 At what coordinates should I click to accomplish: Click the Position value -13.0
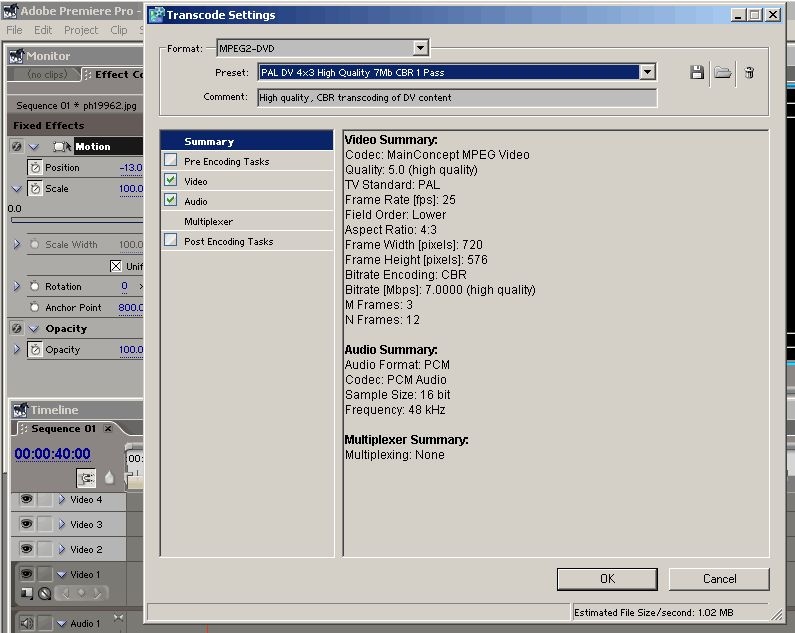[131, 167]
